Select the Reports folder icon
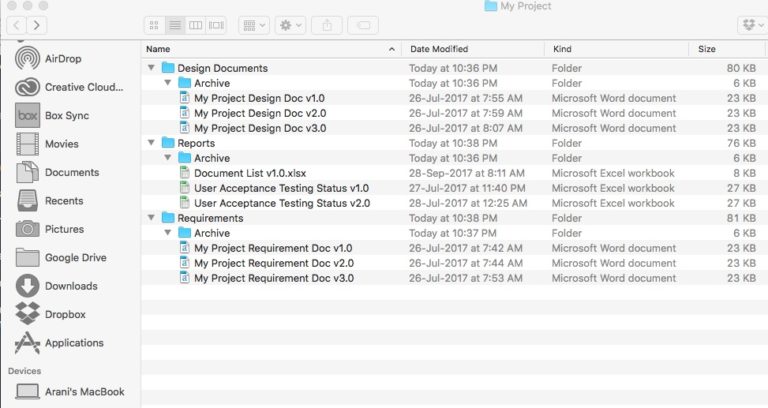This screenshot has height=408, width=768. tap(168, 143)
